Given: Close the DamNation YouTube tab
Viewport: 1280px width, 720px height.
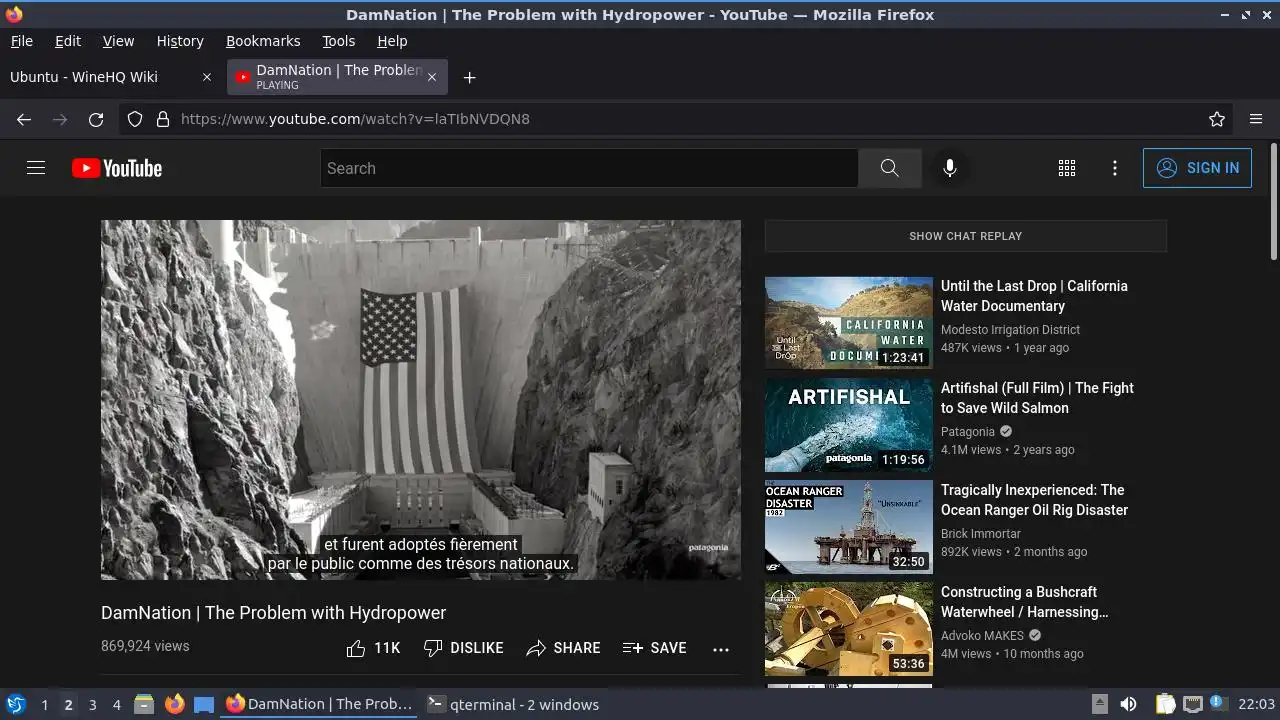Looking at the screenshot, I should pos(432,77).
